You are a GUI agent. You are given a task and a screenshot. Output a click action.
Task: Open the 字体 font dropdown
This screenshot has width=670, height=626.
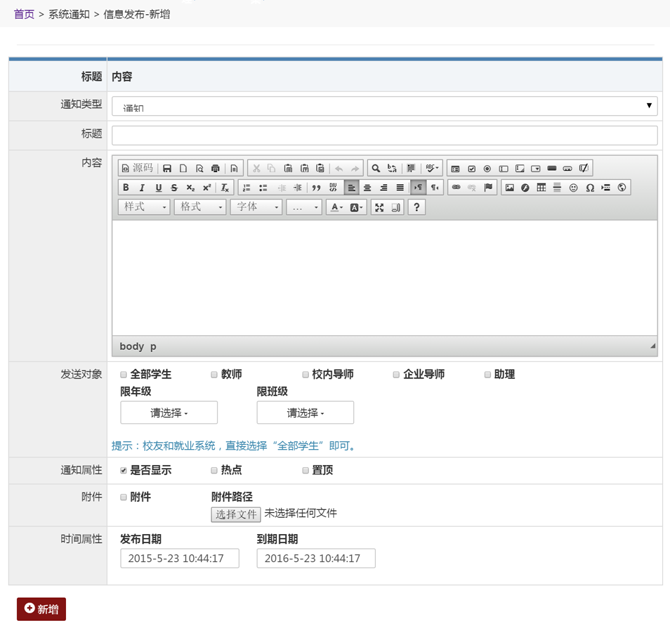pyautogui.click(x=256, y=207)
